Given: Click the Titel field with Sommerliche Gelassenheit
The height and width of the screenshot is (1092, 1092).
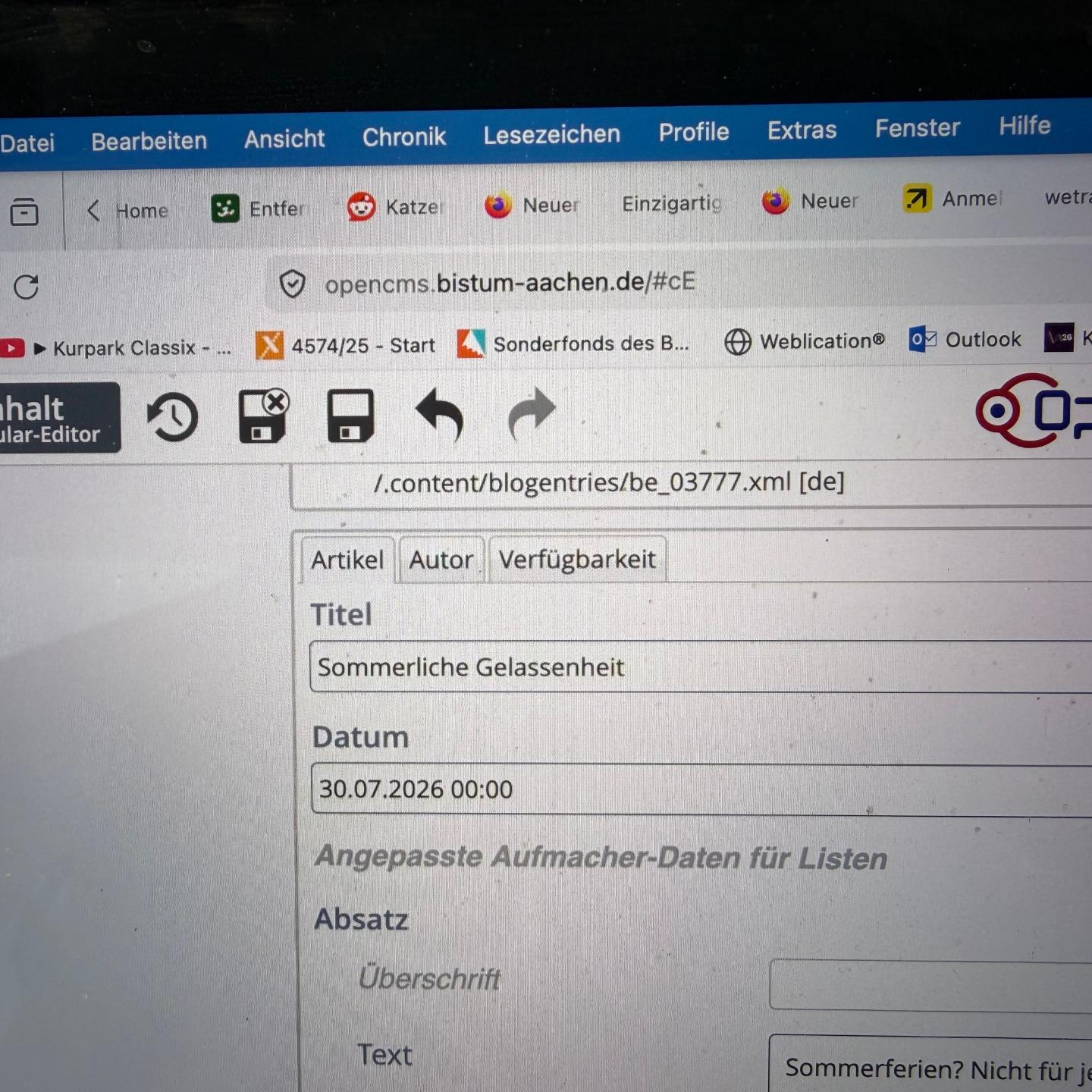Looking at the screenshot, I should [701, 667].
